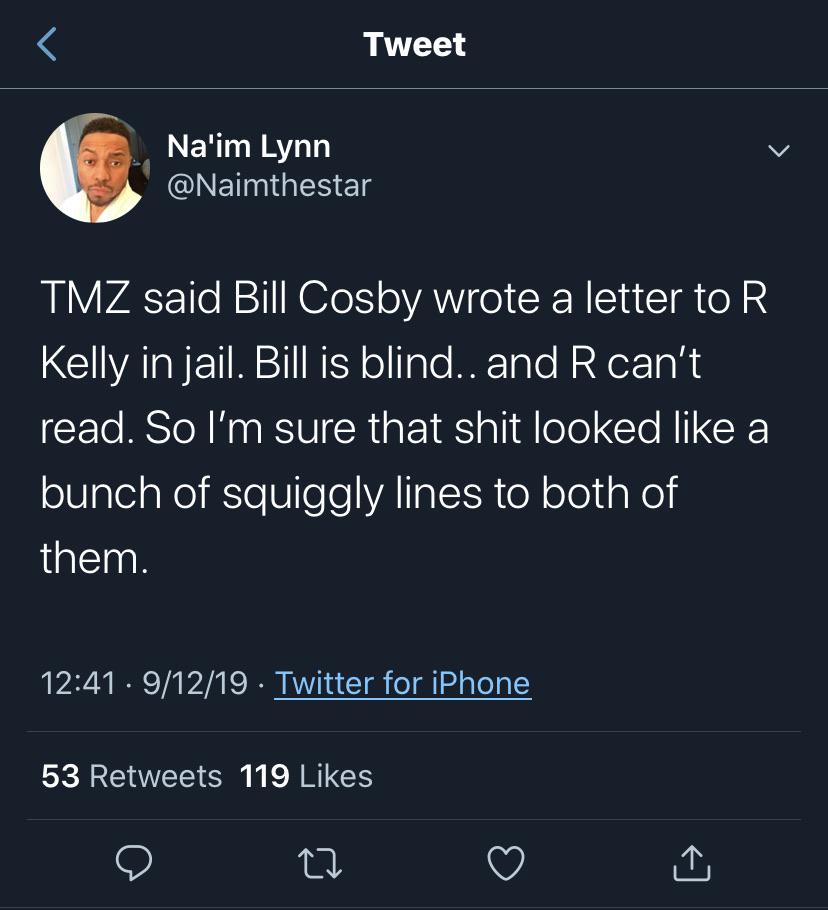
Task: View the 53 Retweets list
Action: (132, 776)
